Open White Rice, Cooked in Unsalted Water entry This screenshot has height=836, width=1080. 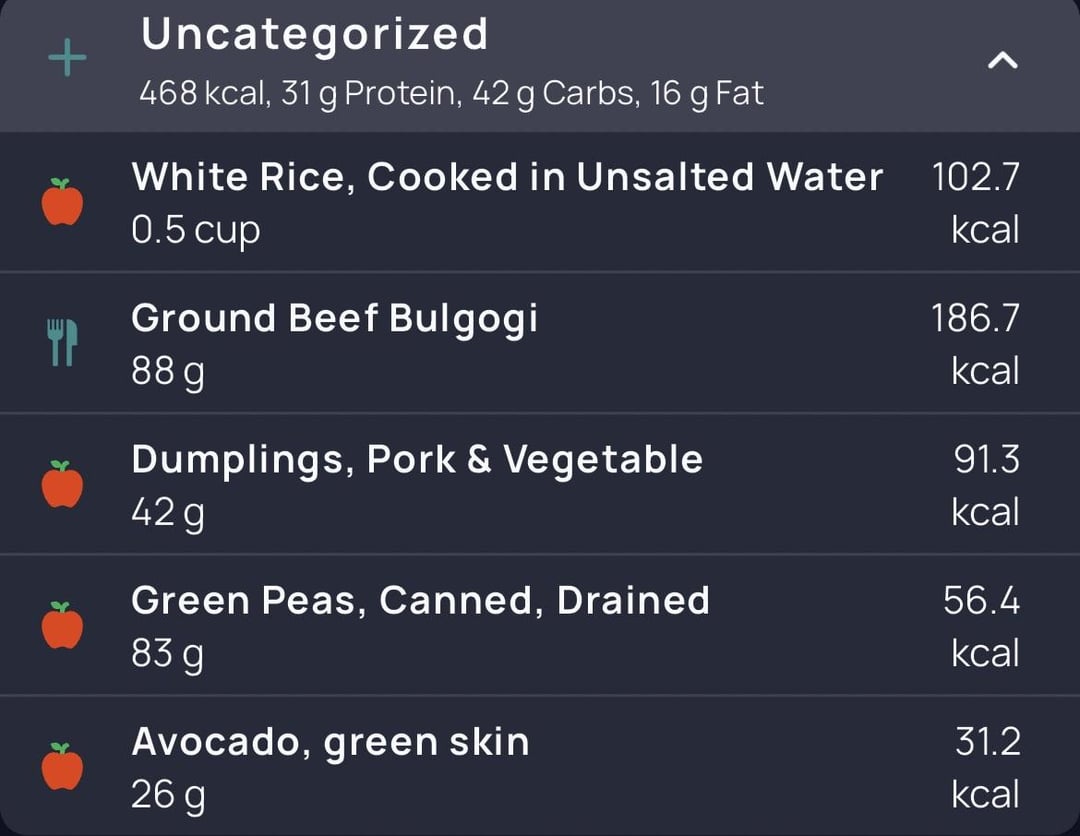coord(540,202)
